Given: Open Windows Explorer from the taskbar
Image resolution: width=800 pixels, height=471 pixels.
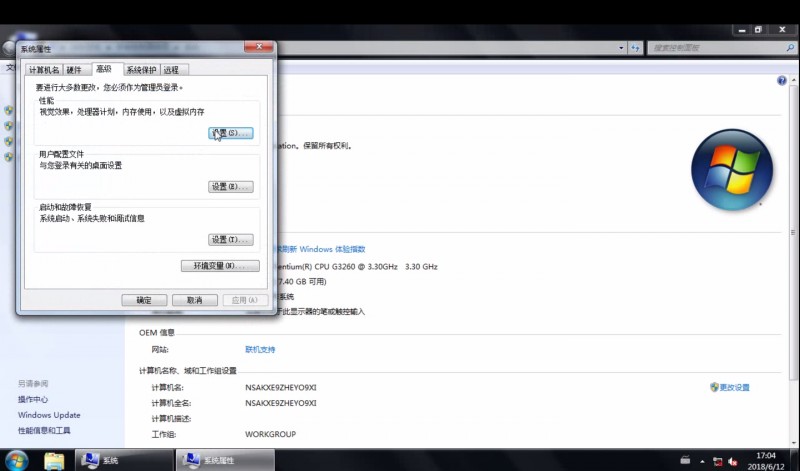Looking at the screenshot, I should click(54, 460).
